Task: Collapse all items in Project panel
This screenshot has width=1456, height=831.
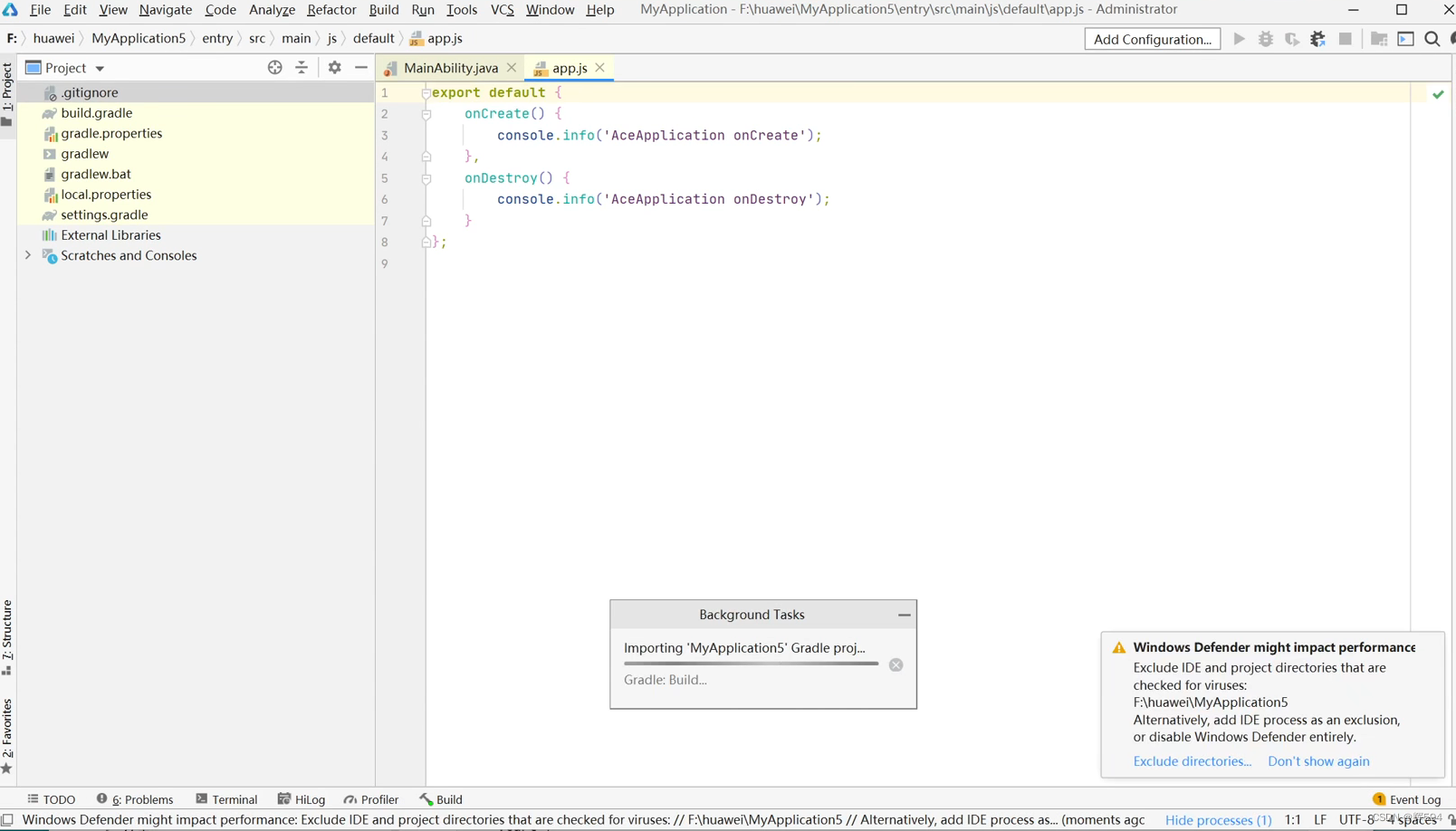Action: point(302,68)
